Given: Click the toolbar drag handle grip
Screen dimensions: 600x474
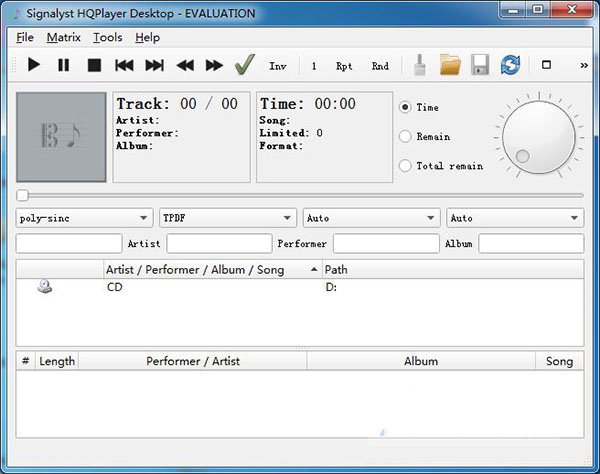Looking at the screenshot, I should tap(13, 65).
